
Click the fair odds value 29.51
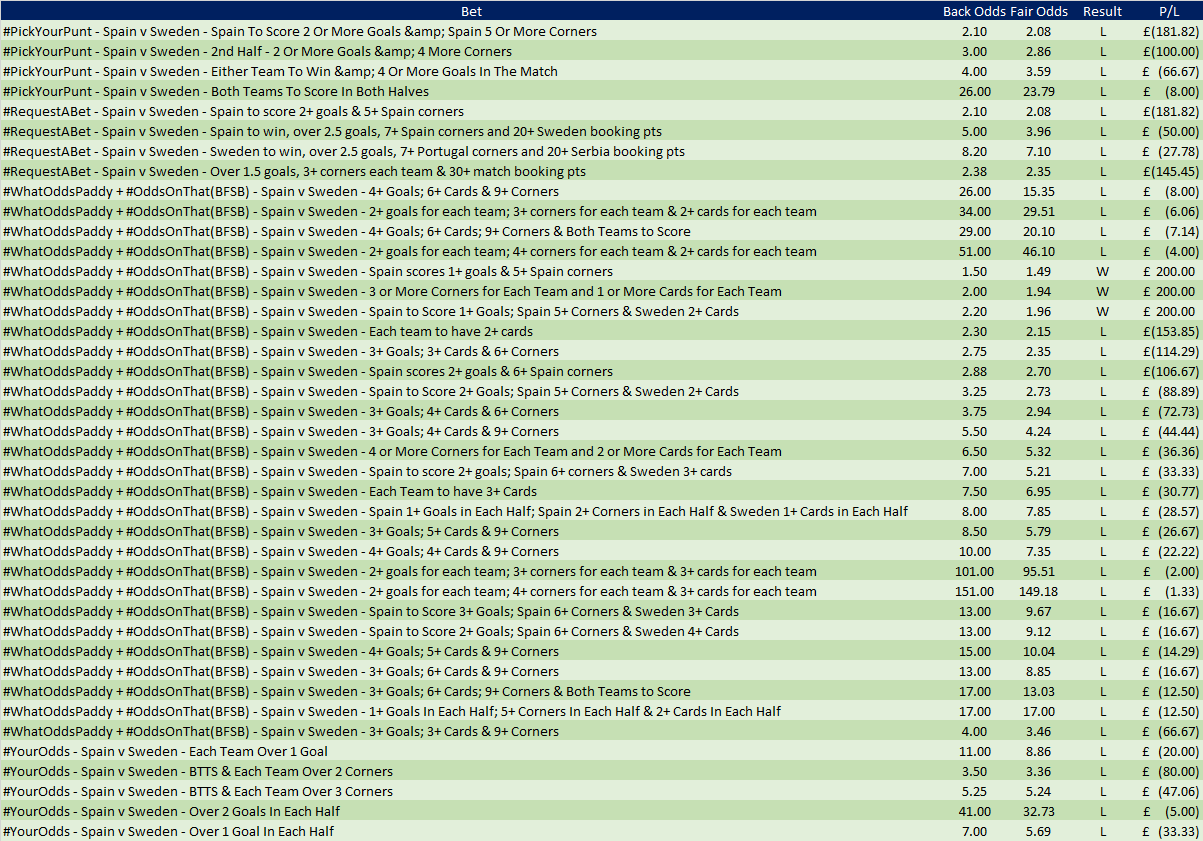pyautogui.click(x=1040, y=211)
